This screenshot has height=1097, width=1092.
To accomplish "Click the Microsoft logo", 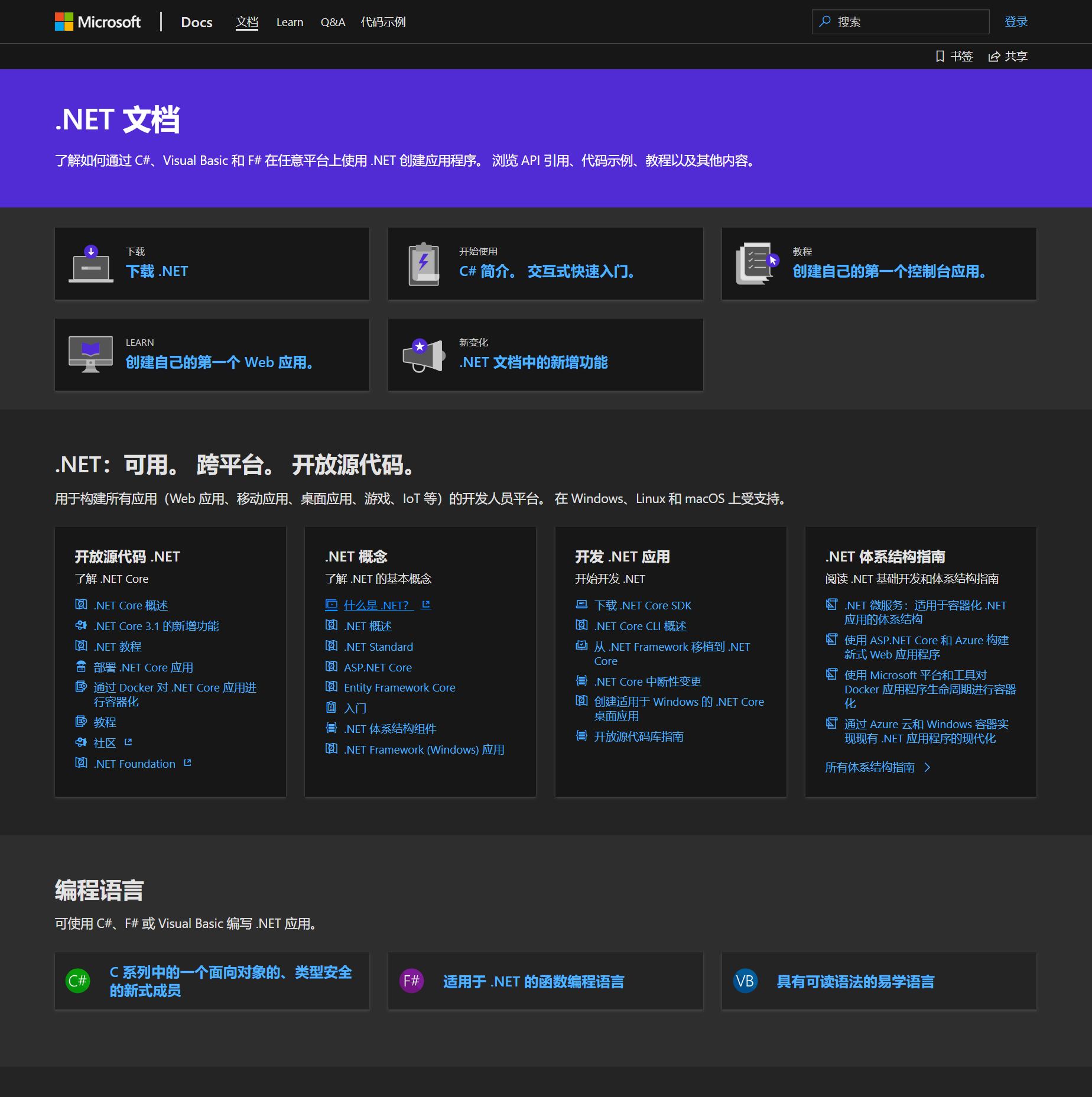I will click(97, 22).
